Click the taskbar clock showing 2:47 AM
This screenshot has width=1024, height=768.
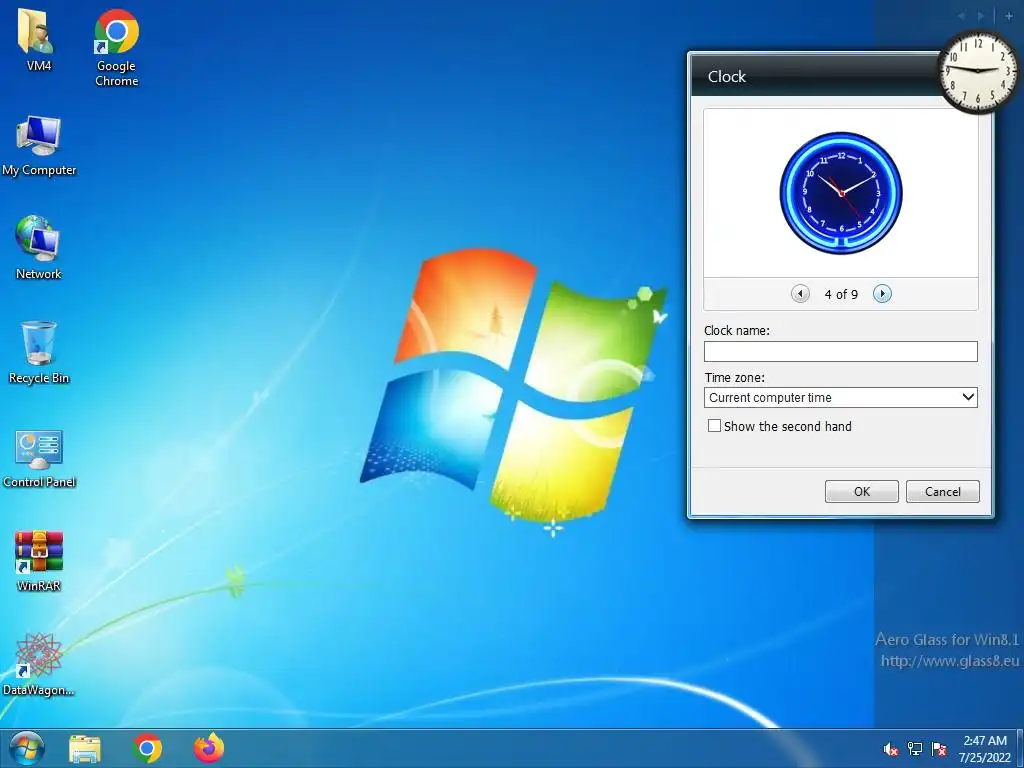[985, 749]
